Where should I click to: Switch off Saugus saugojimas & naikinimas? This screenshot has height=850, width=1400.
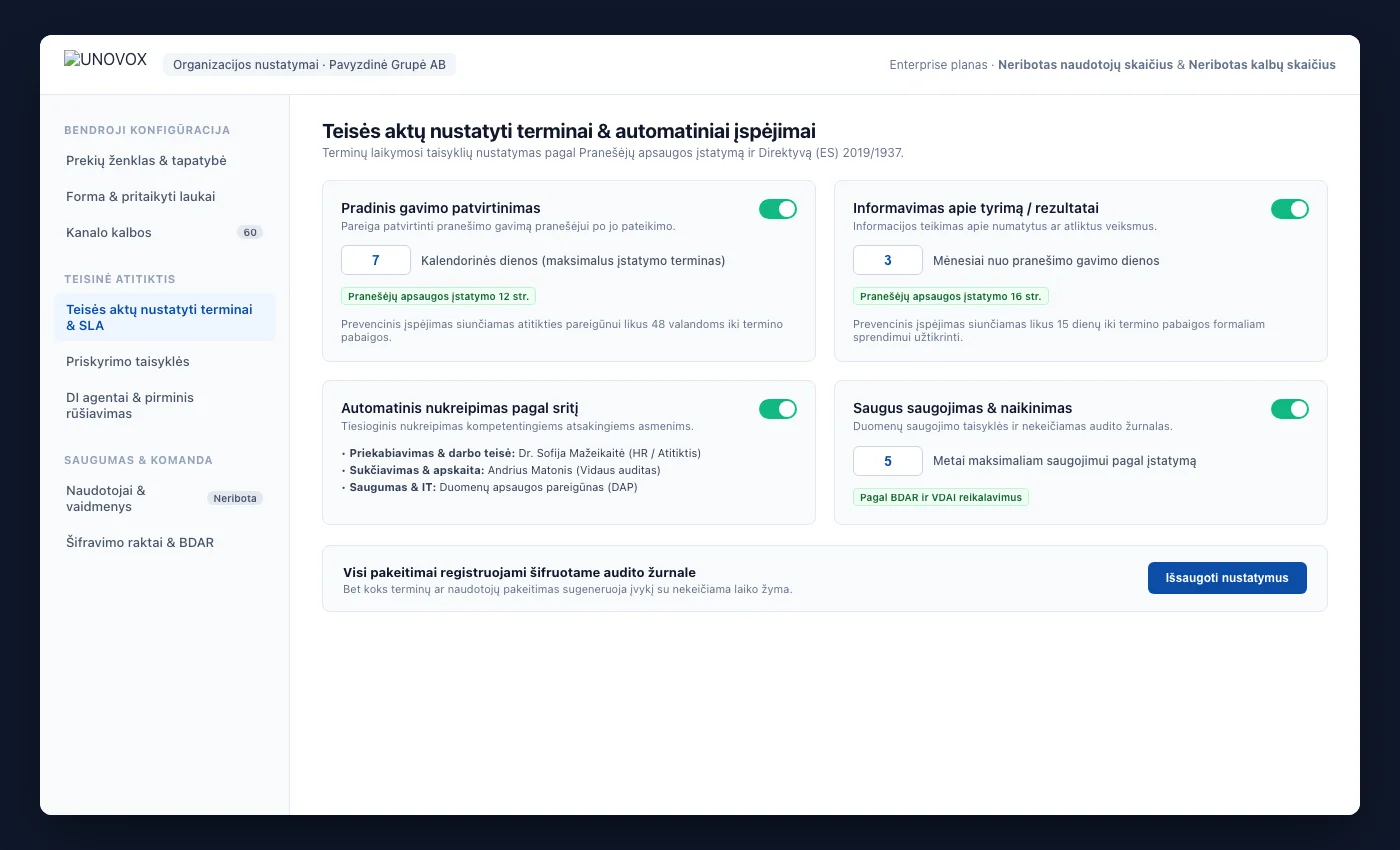[1290, 409]
